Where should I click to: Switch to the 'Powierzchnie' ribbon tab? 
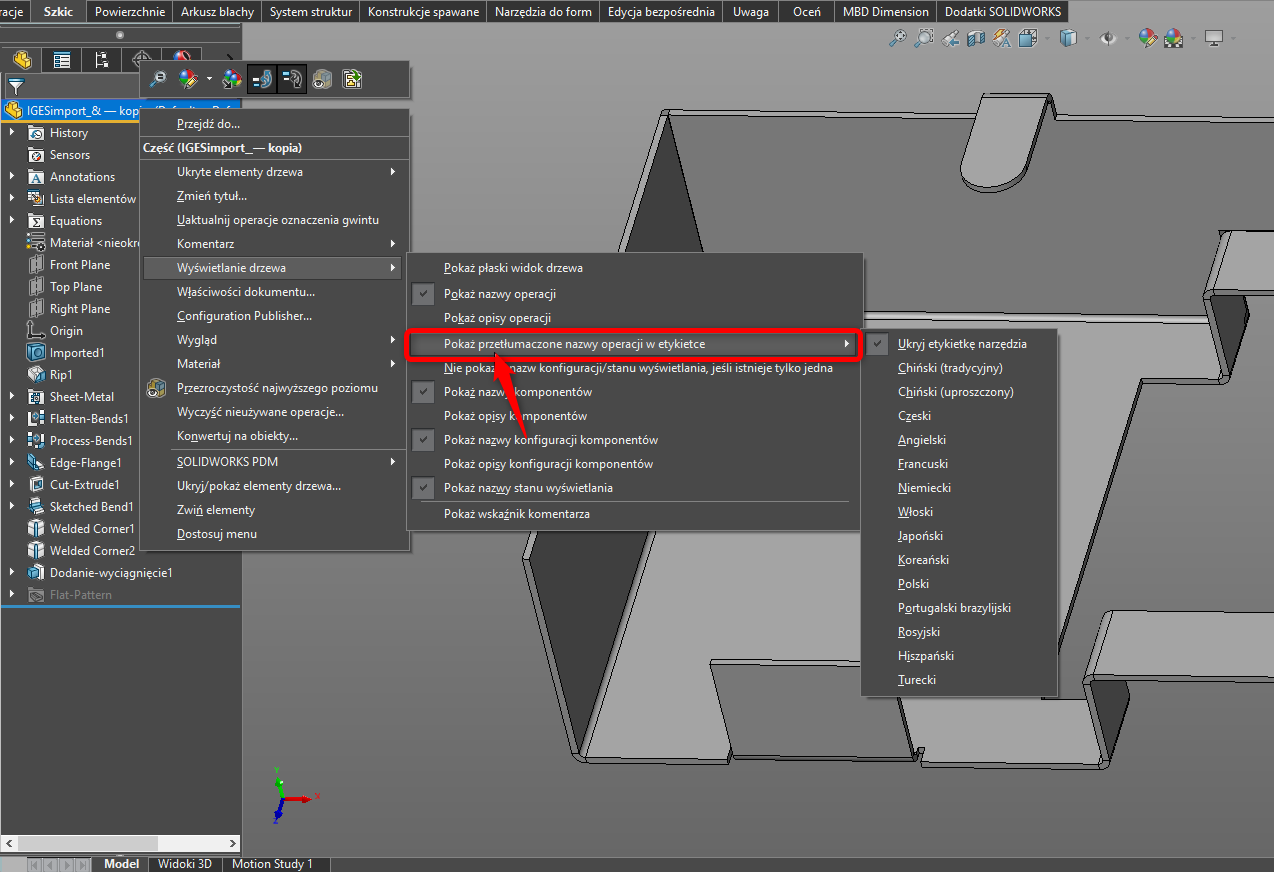pos(129,12)
